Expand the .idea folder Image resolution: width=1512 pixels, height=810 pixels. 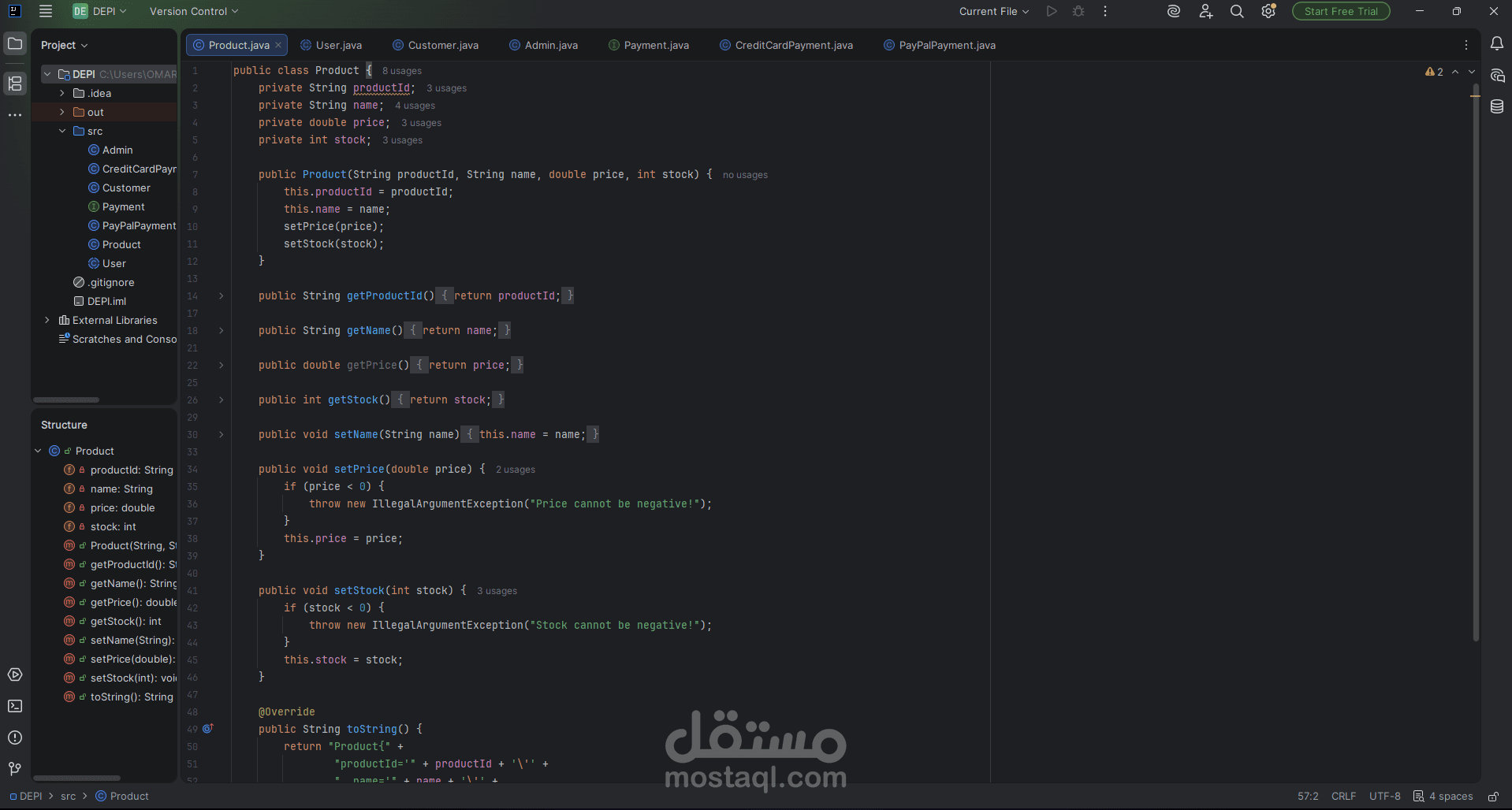(62, 93)
